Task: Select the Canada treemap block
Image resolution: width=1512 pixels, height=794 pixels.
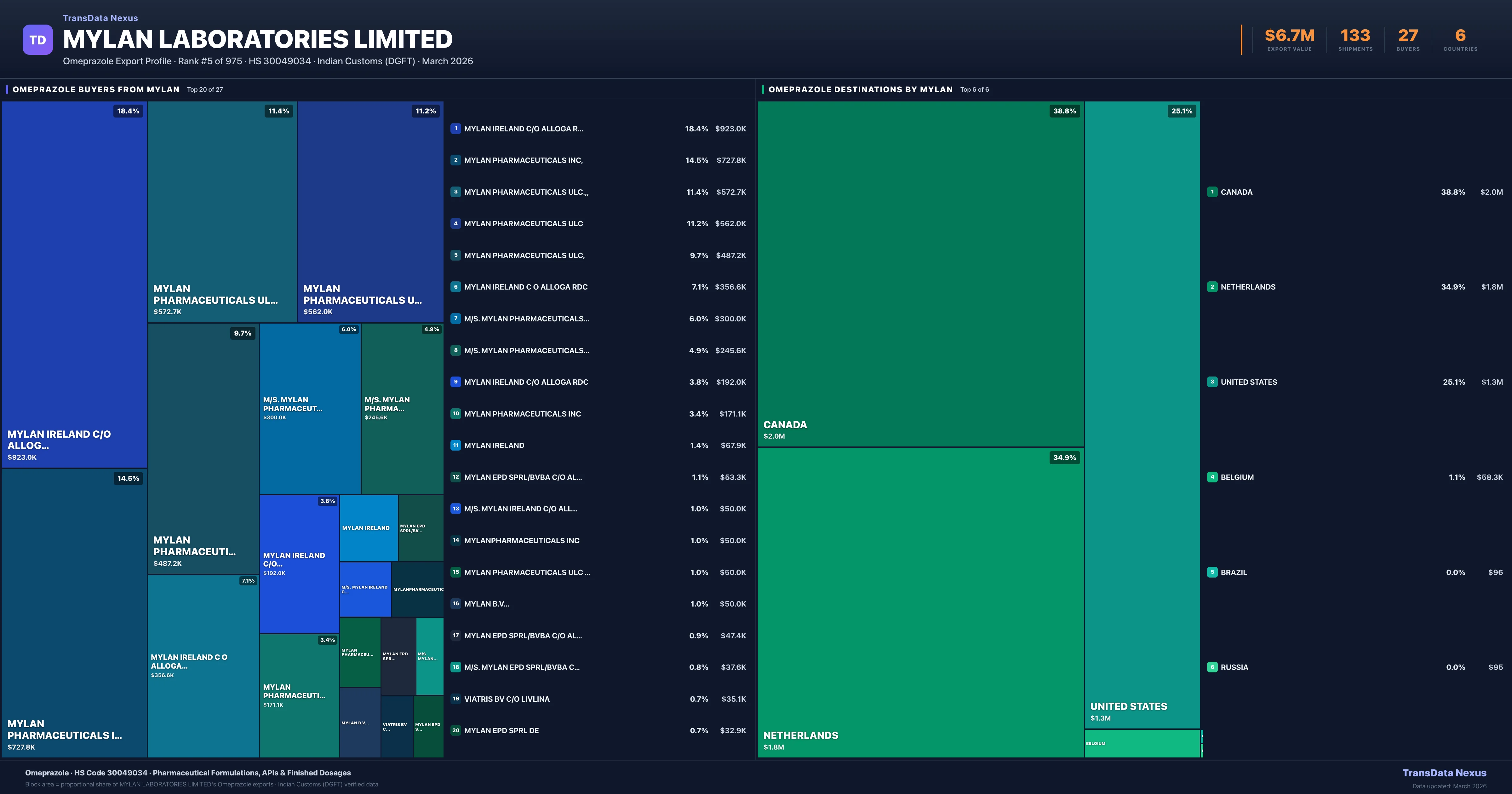Action: click(920, 273)
